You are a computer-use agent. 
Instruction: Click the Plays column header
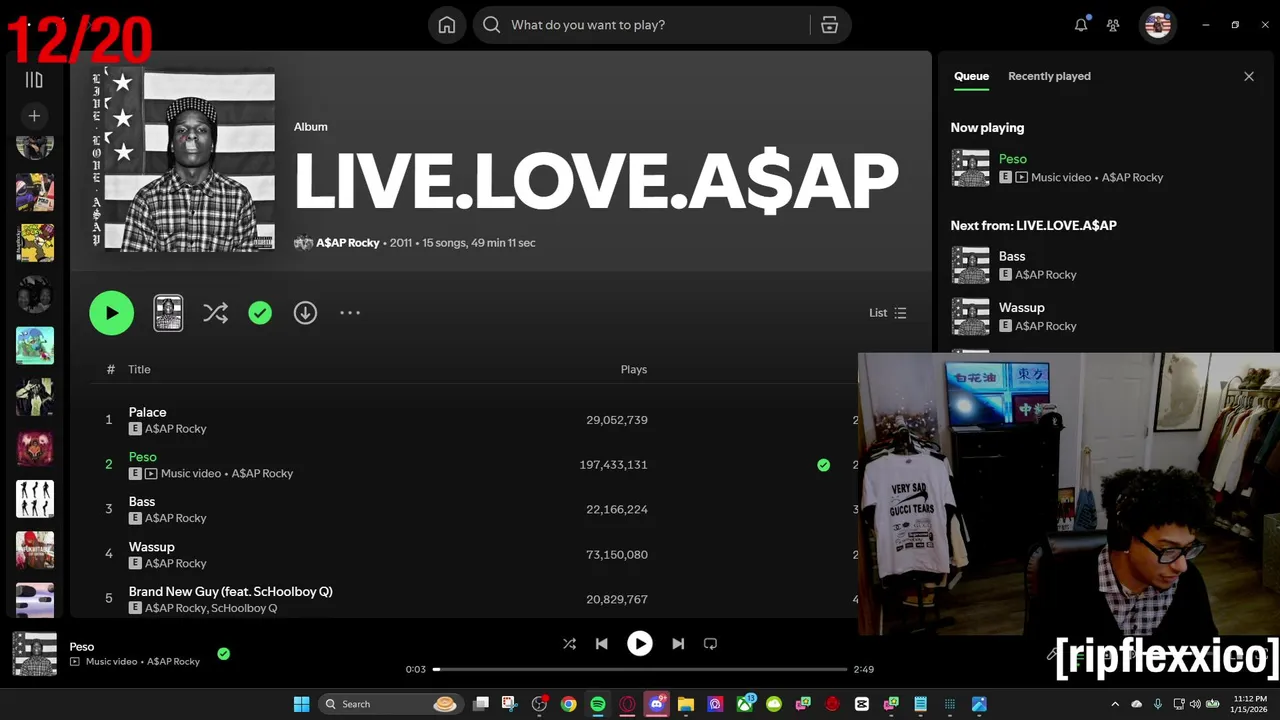tap(634, 369)
